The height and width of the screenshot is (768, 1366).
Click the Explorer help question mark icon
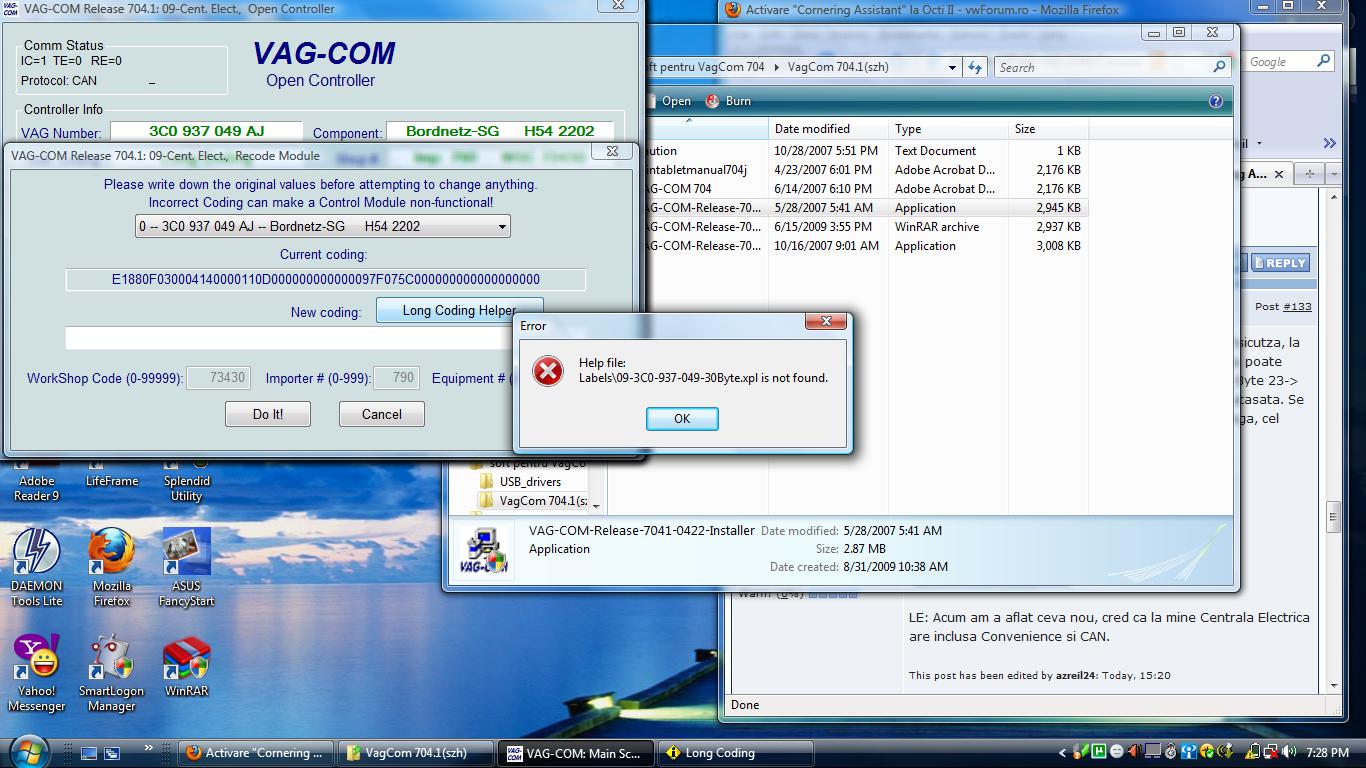click(1216, 101)
